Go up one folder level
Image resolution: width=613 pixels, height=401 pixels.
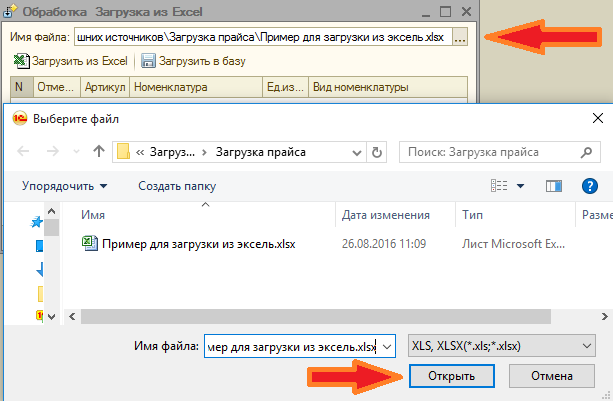coord(99,151)
